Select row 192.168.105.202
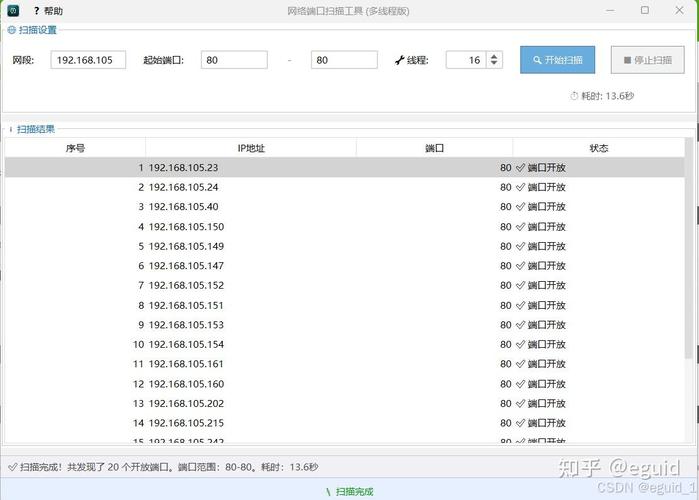The width and height of the screenshot is (699, 500). pyautogui.click(x=345, y=403)
